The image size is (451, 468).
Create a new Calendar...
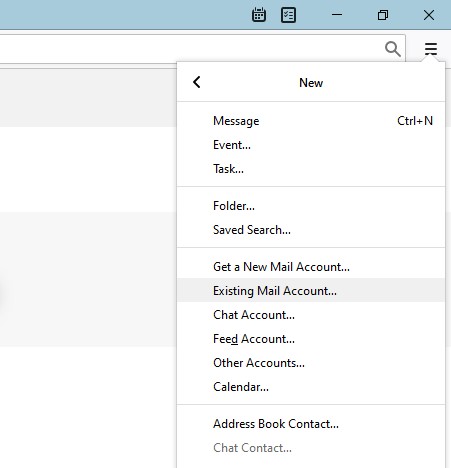coord(311,387)
